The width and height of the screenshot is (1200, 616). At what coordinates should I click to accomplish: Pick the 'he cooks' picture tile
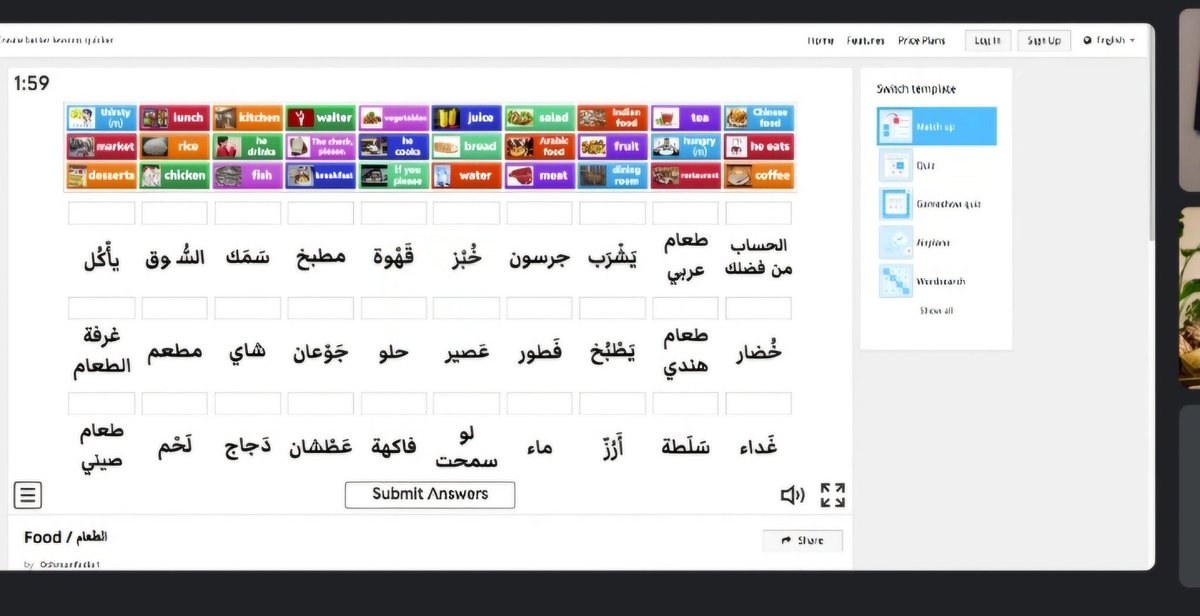[x=394, y=146]
